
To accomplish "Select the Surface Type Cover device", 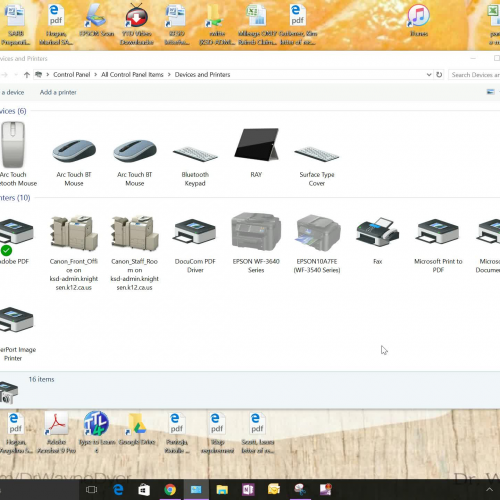I will 317,166.
